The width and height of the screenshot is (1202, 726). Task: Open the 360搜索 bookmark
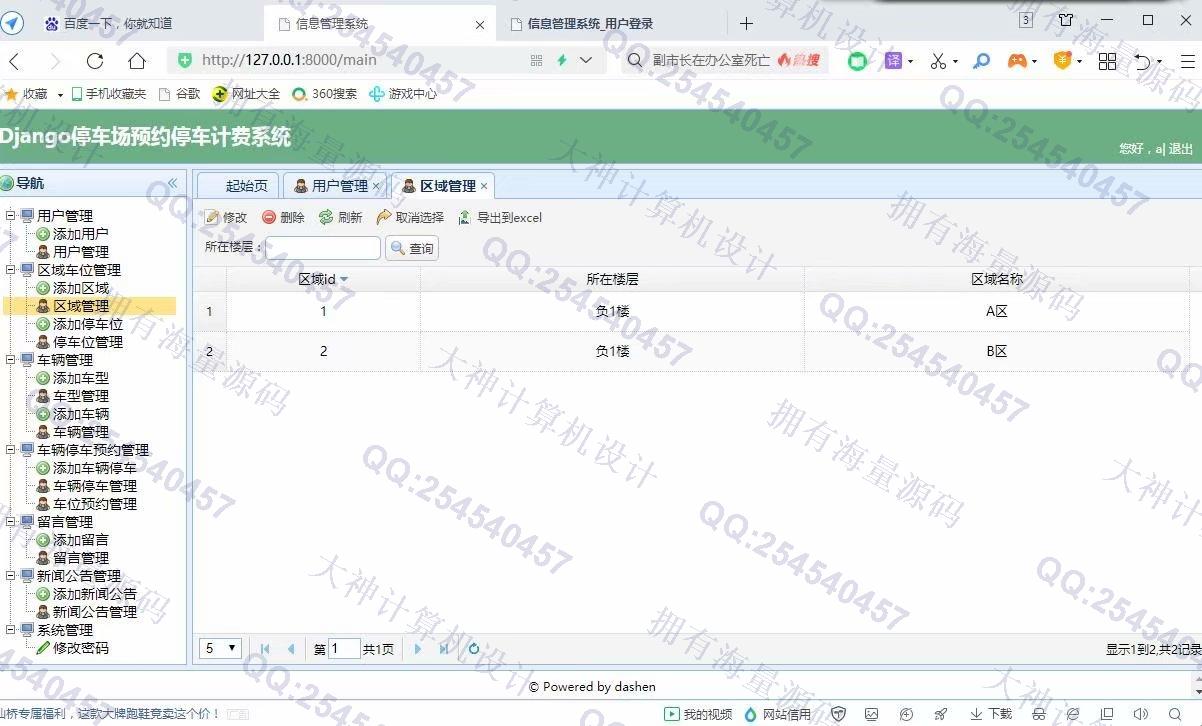325,94
